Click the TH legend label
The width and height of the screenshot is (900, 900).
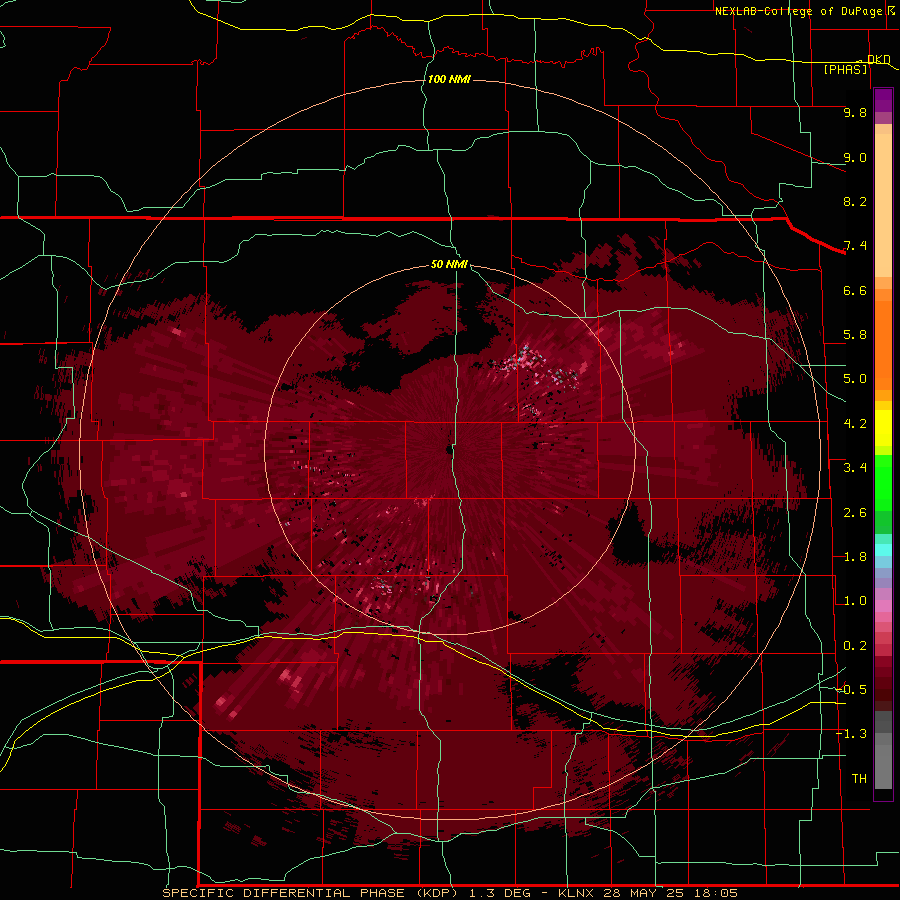[859, 779]
